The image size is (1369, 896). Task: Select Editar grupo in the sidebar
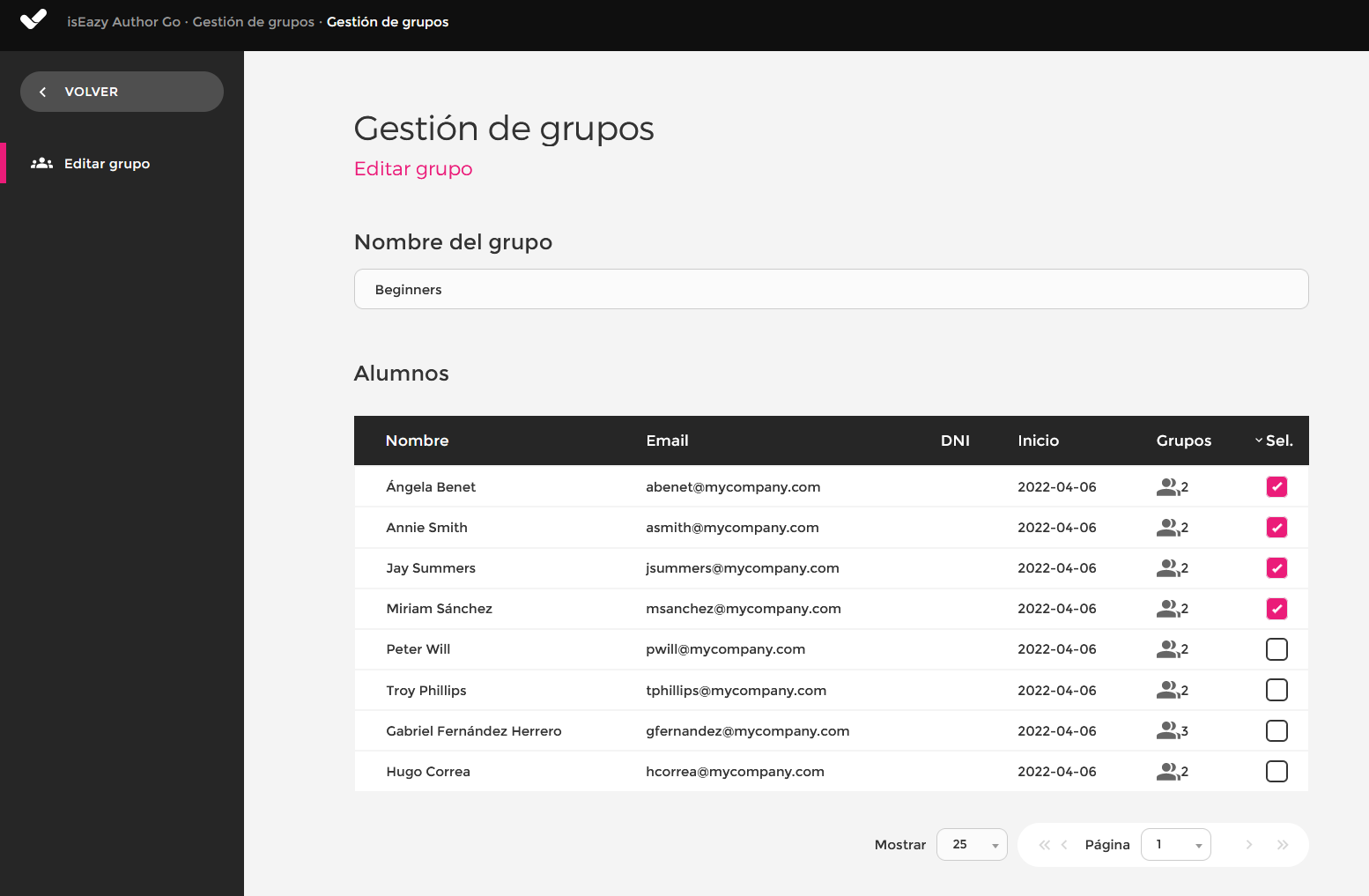[107, 164]
